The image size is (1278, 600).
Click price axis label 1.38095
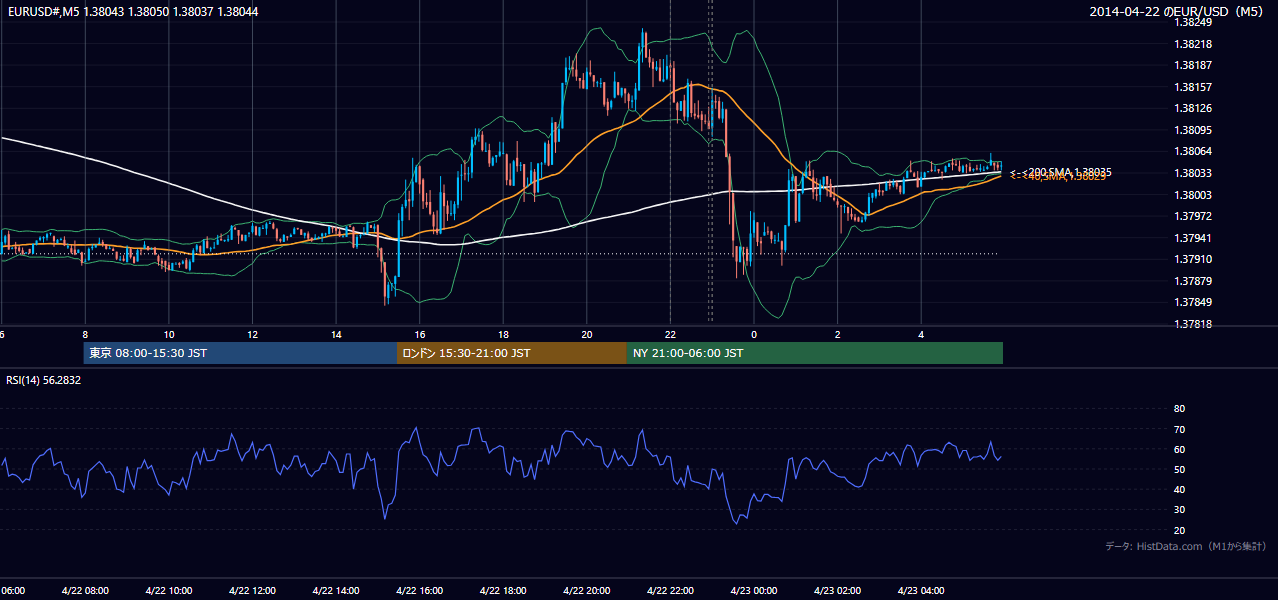pyautogui.click(x=1193, y=130)
